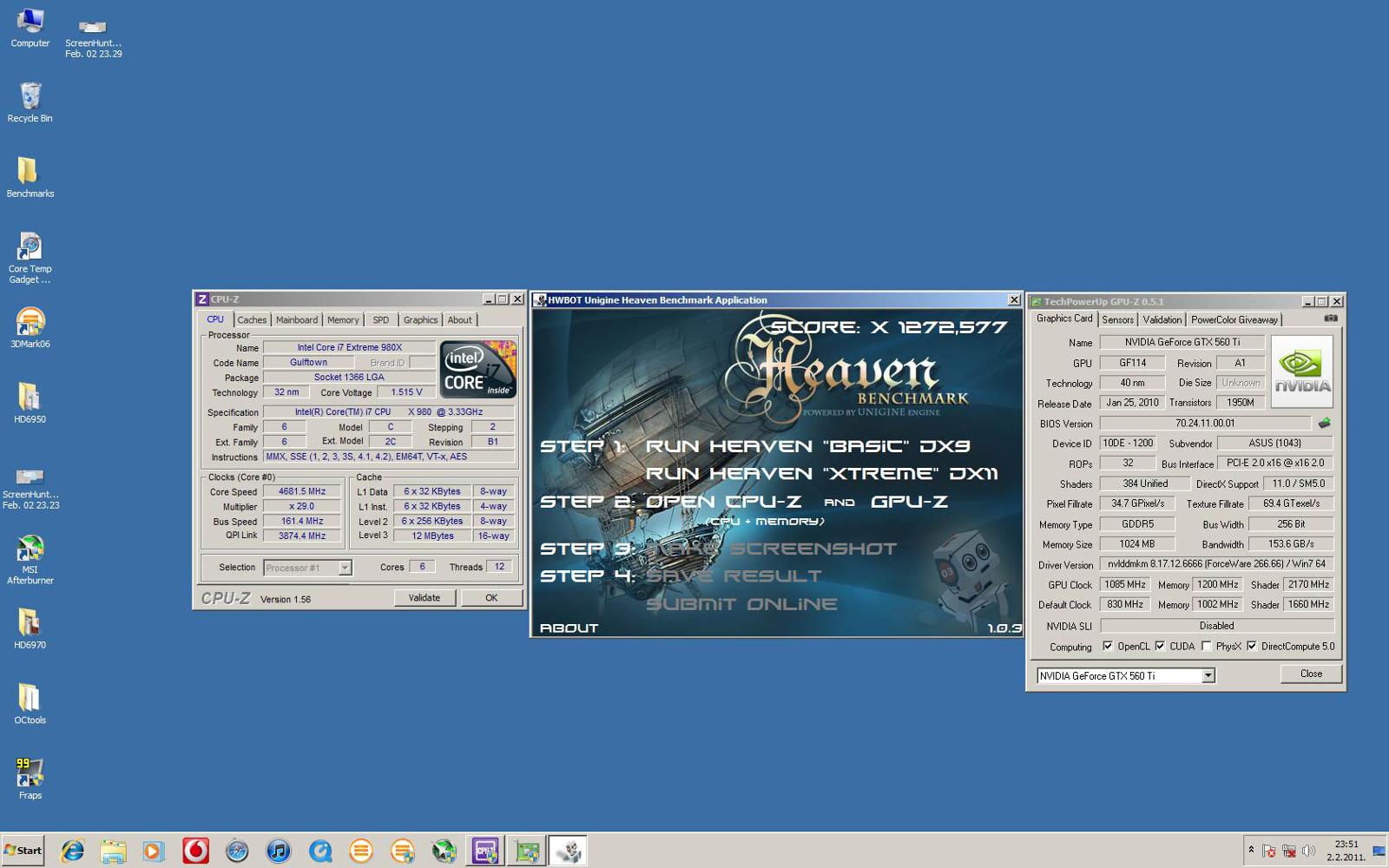The height and width of the screenshot is (868, 1389).
Task: Open the Recycle Bin desktop icon
Action: click(30, 102)
